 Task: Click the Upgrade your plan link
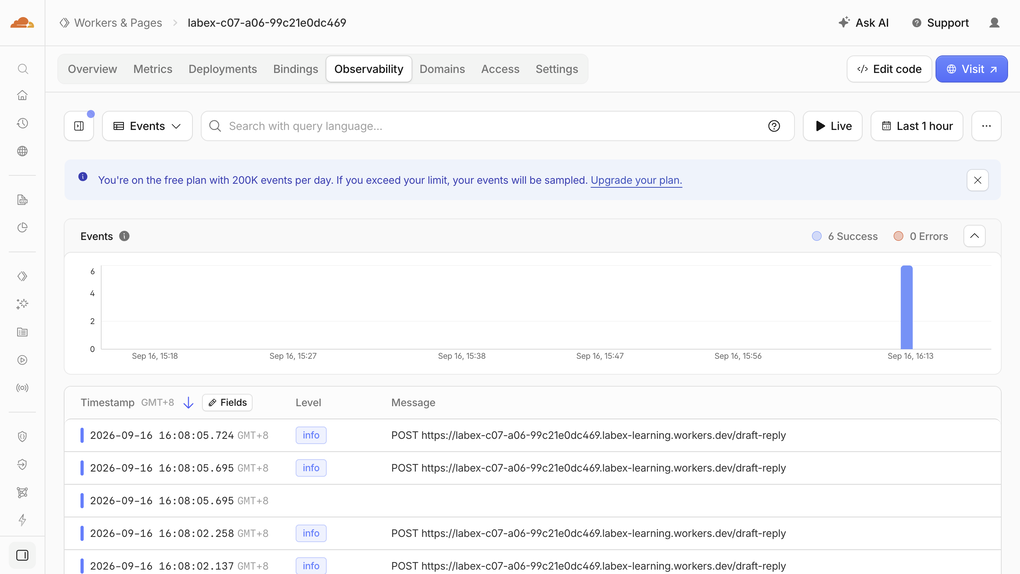(x=636, y=180)
